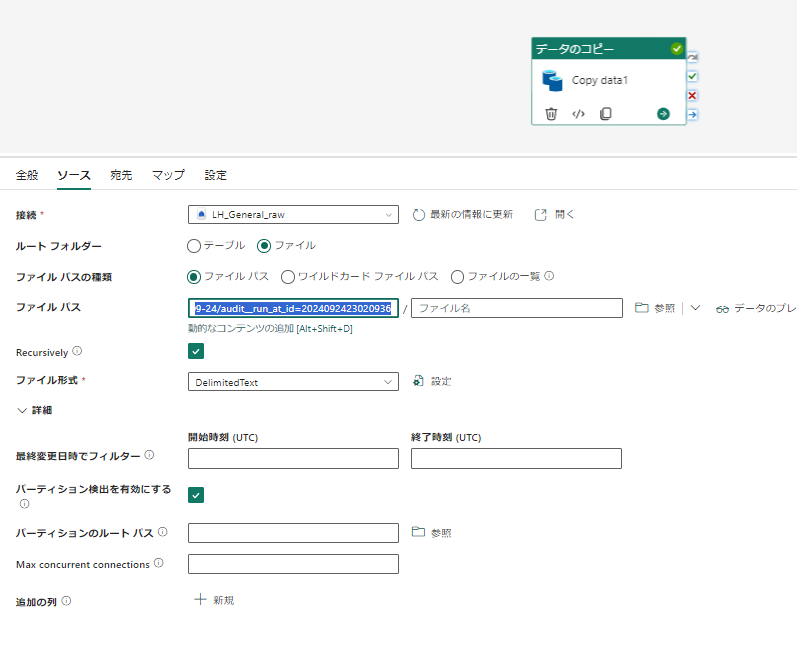
Task: Show info for パーティション検出を有効にする
Action: 24,504
